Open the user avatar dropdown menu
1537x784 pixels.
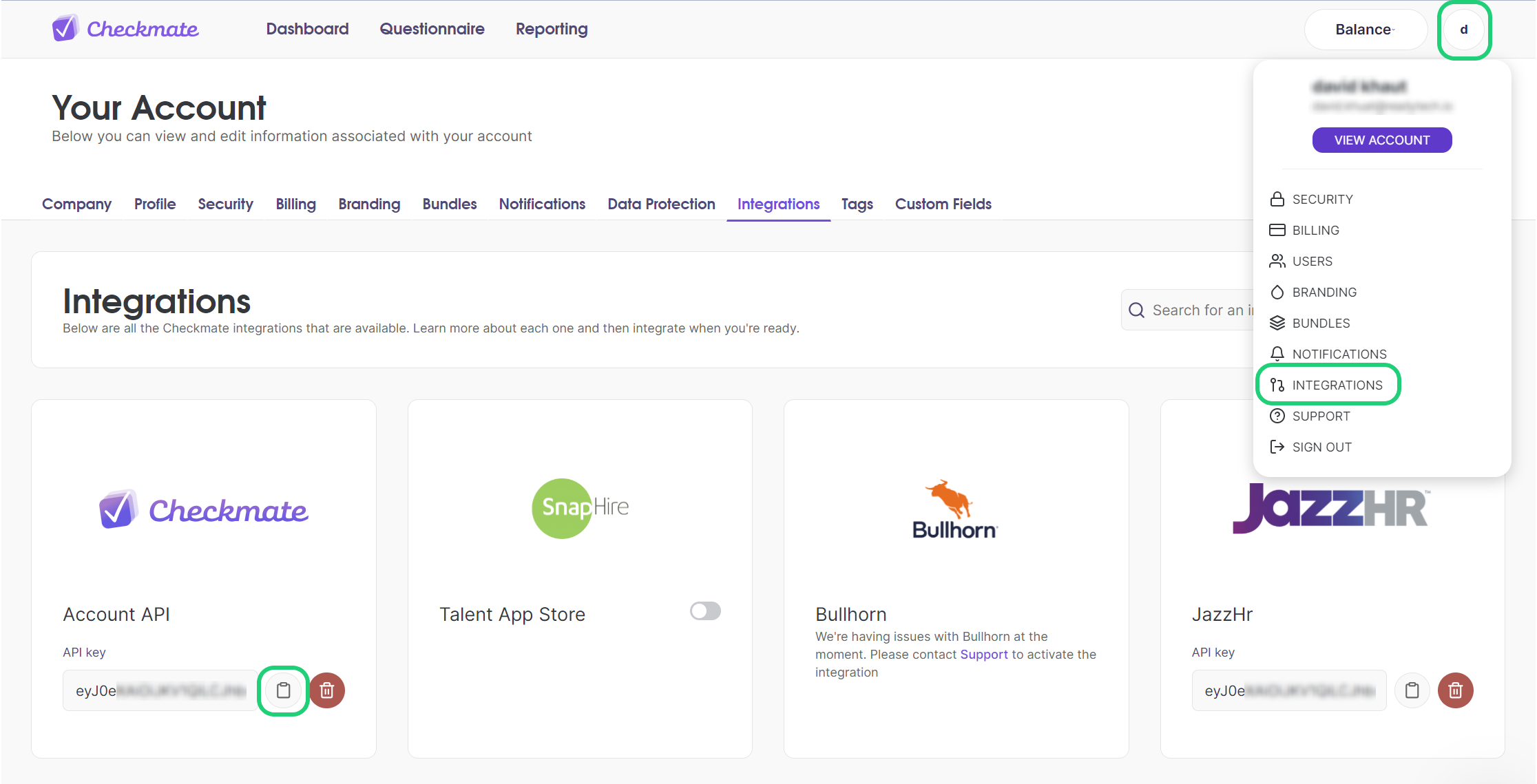pyautogui.click(x=1464, y=30)
